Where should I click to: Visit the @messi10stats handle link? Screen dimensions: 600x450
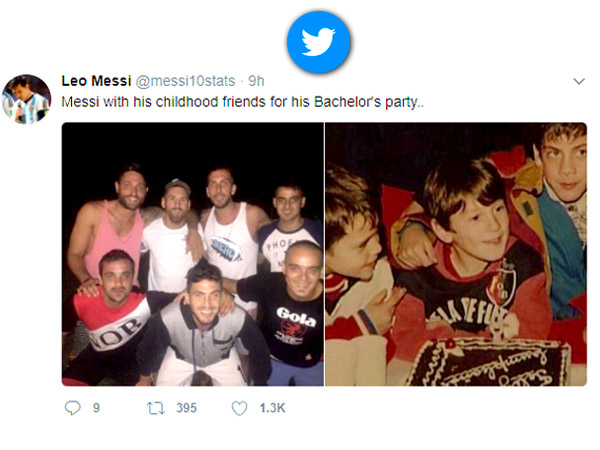(x=185, y=81)
